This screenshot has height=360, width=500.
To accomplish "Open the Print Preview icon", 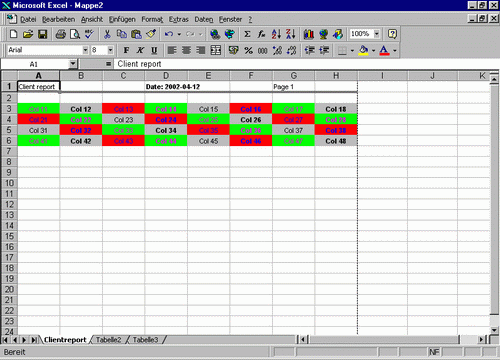I will click(x=75, y=34).
